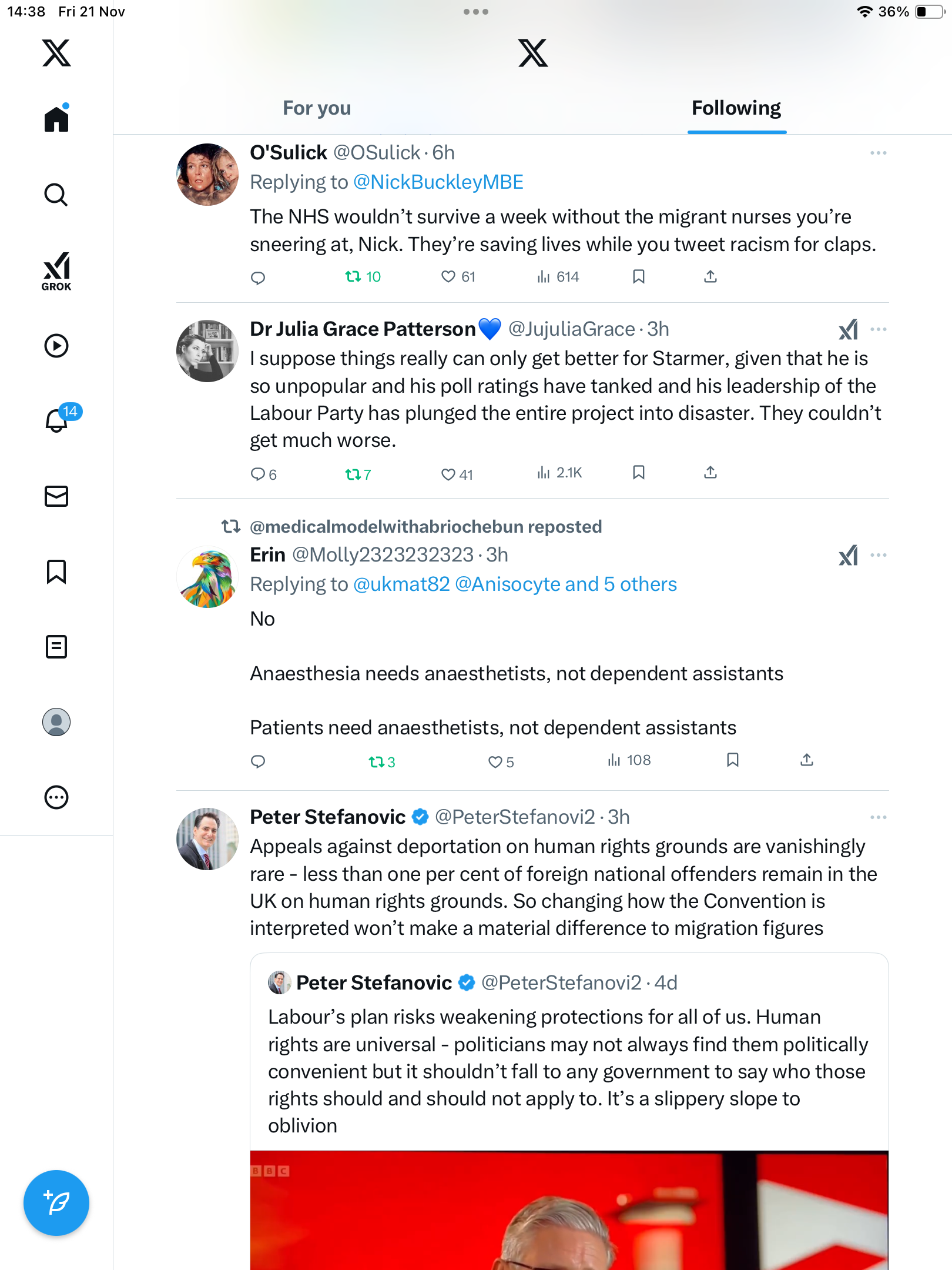Open the search magnifier in sidebar
This screenshot has height=1270, width=952.
pos(56,195)
